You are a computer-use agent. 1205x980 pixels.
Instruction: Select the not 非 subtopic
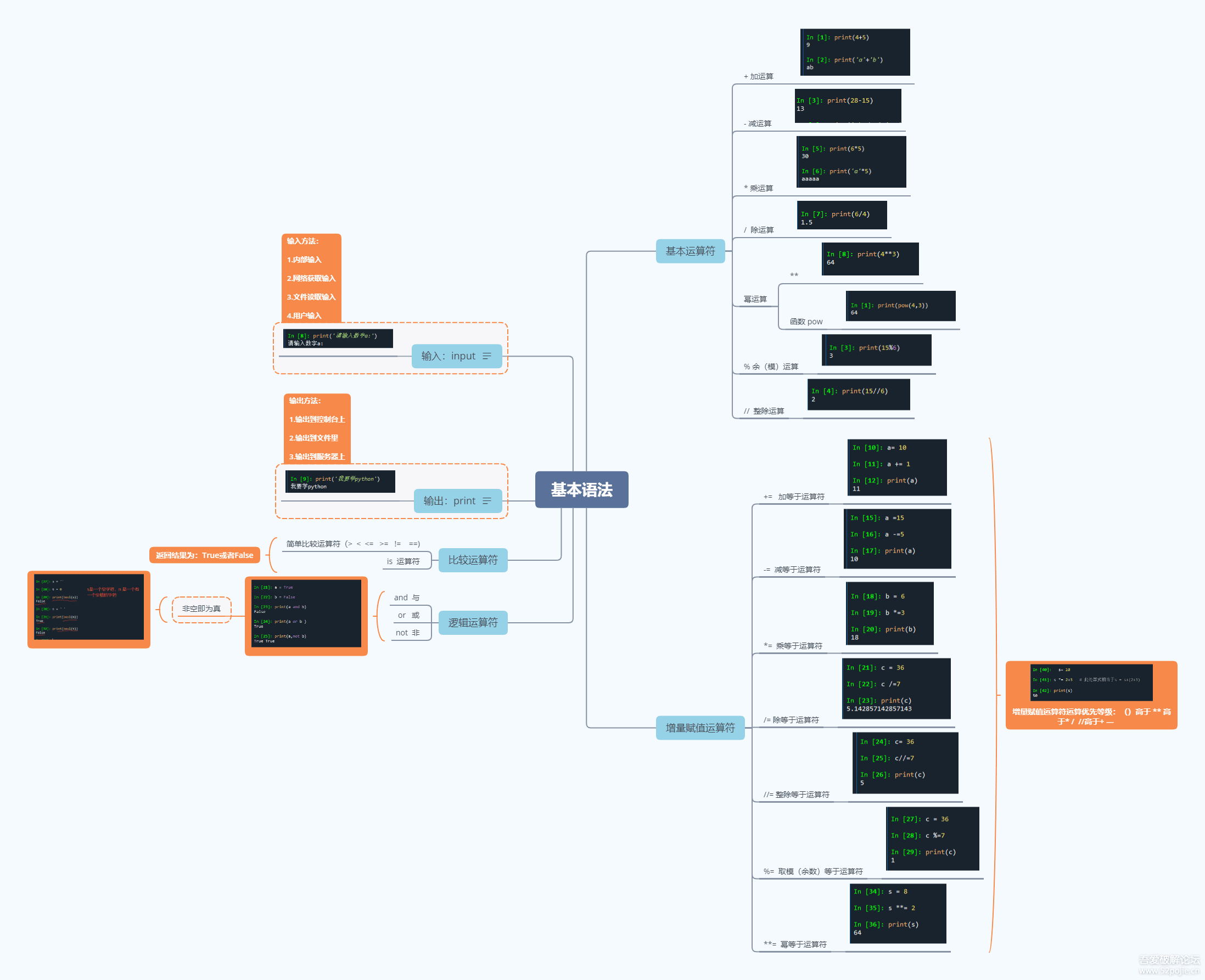coord(407,633)
